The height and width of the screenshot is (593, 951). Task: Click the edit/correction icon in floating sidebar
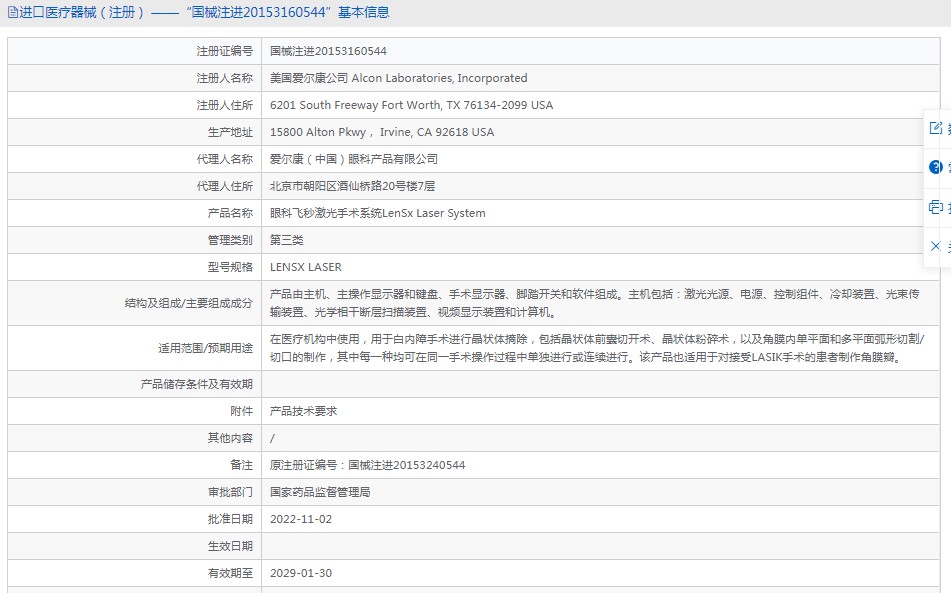[936, 128]
